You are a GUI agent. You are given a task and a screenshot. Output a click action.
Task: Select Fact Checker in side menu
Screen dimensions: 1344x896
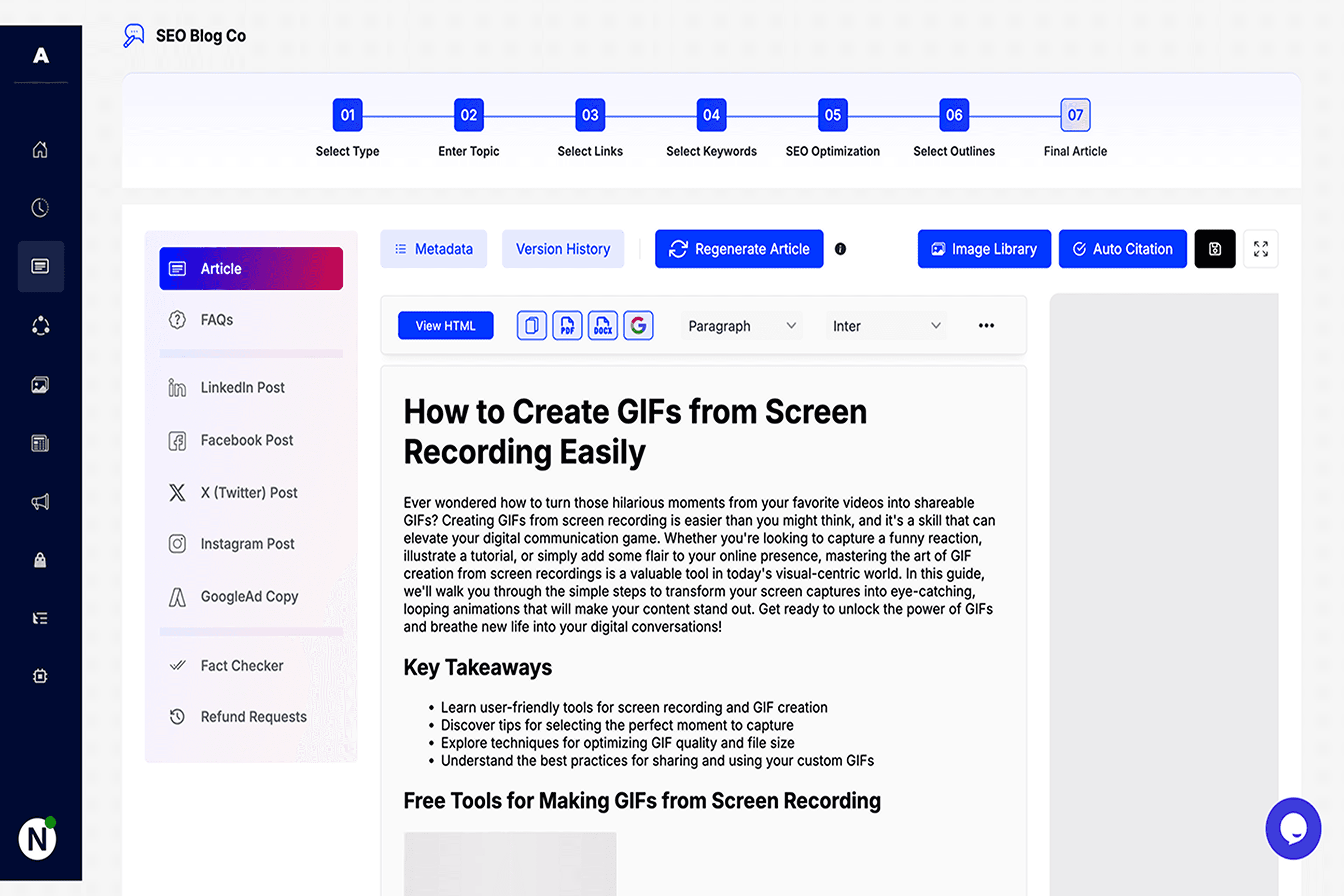pos(242,666)
